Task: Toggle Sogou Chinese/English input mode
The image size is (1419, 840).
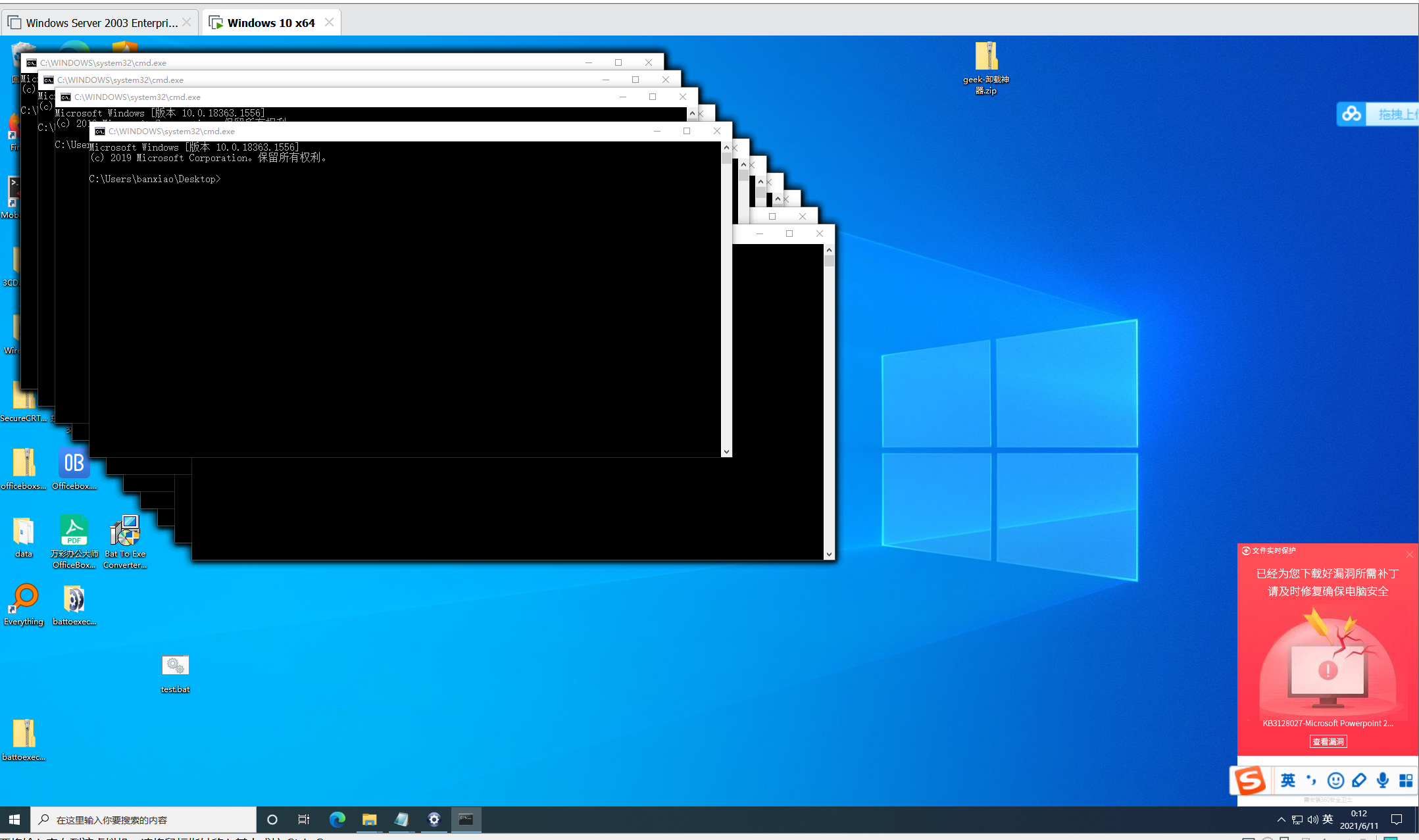Action: point(1288,781)
